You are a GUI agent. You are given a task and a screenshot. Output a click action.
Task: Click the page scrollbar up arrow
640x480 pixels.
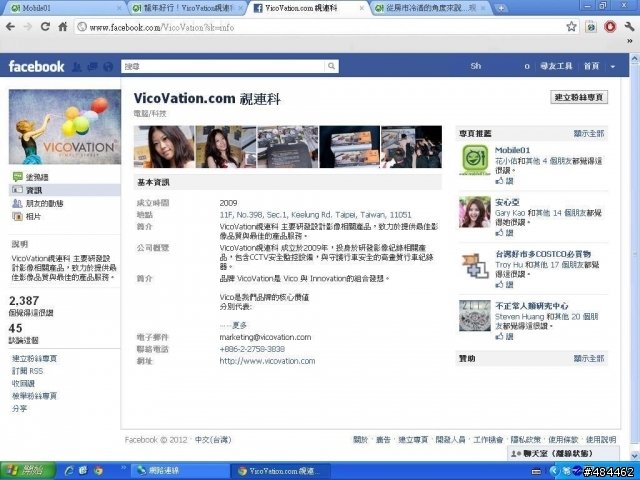[x=635, y=59]
